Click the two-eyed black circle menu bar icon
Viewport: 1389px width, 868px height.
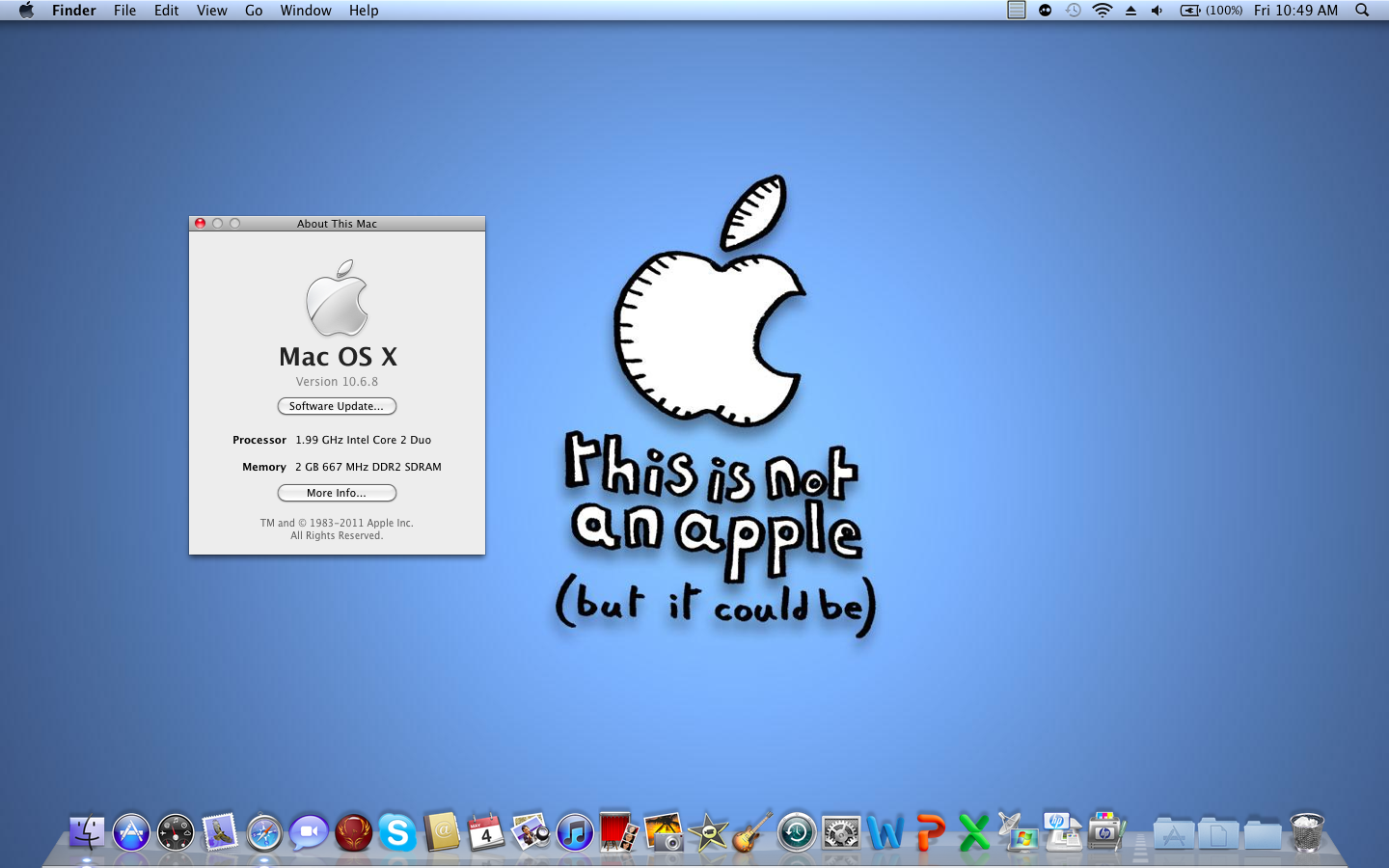(x=1045, y=11)
